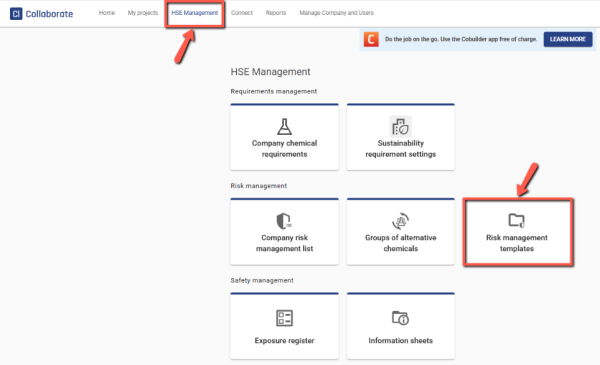Click the LEARN MORE button
Screen dimensions: 600x365
click(568, 39)
